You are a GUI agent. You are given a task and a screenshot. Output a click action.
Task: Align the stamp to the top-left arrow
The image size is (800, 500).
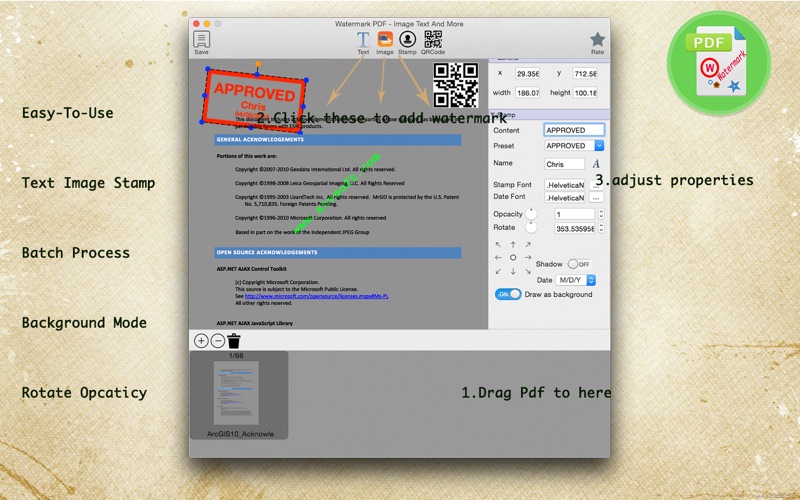point(498,245)
